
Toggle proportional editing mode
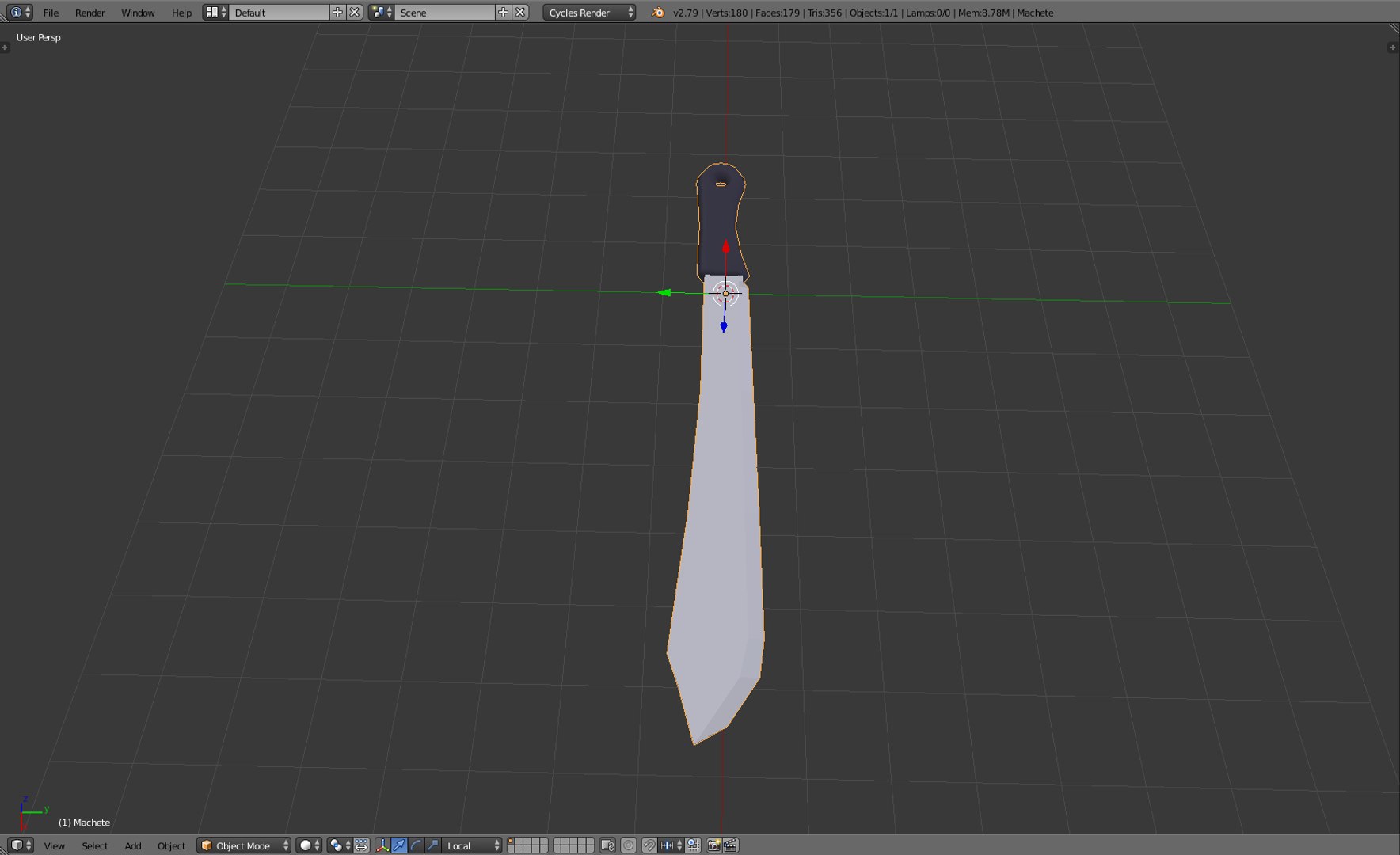click(629, 845)
